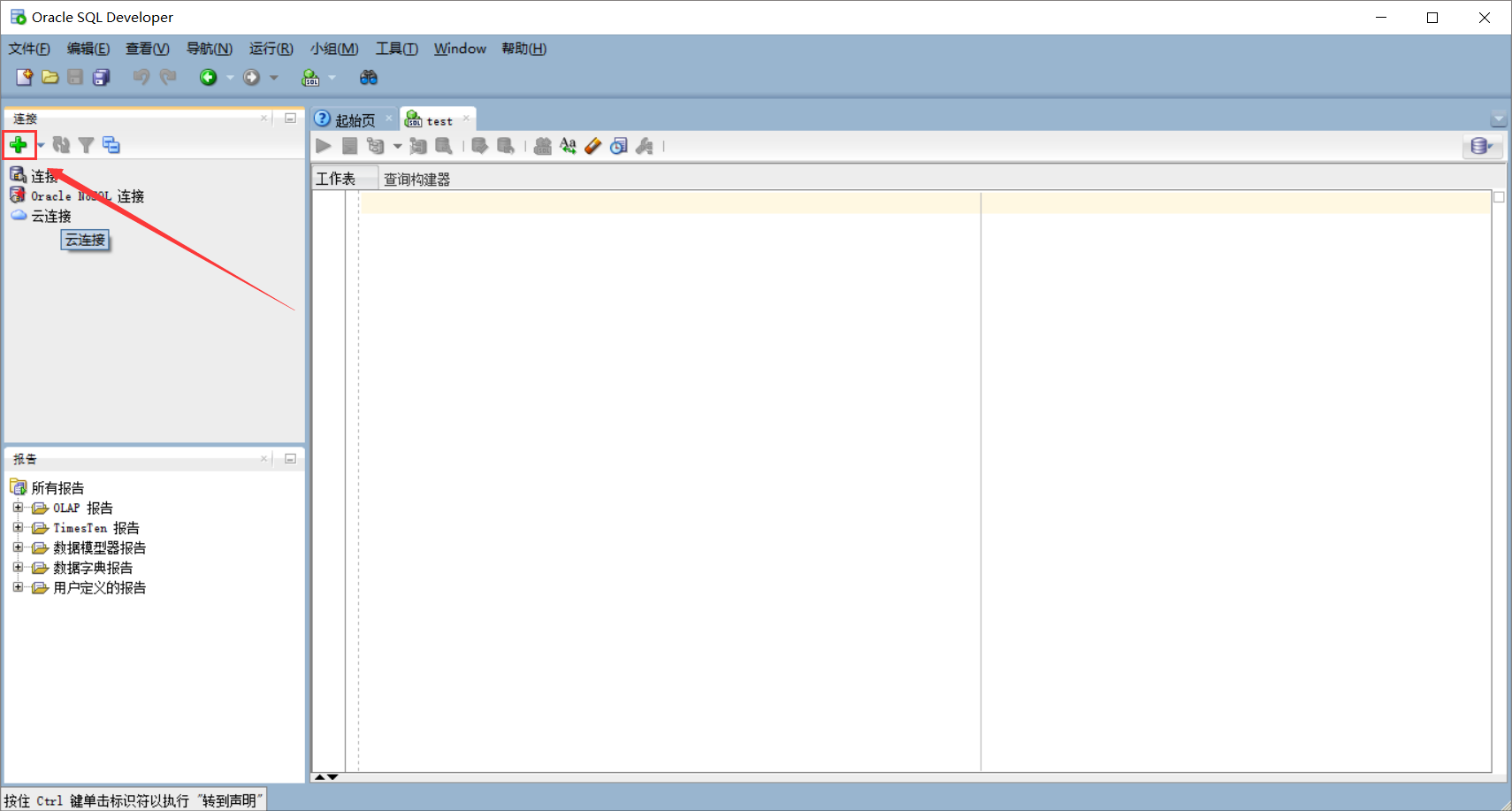
Task: Expand the TimesTen 报告 folder
Action: 18,527
